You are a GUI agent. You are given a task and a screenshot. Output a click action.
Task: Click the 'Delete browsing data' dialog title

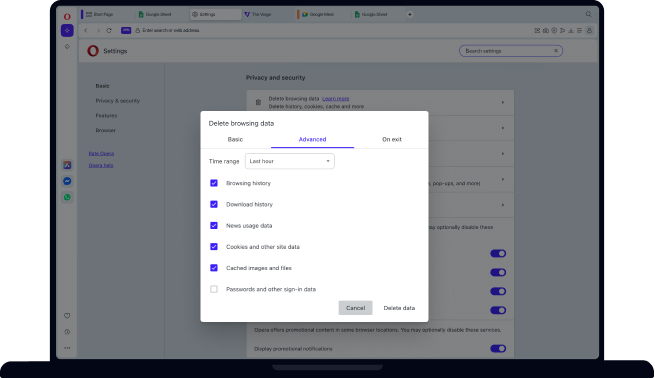pos(241,123)
